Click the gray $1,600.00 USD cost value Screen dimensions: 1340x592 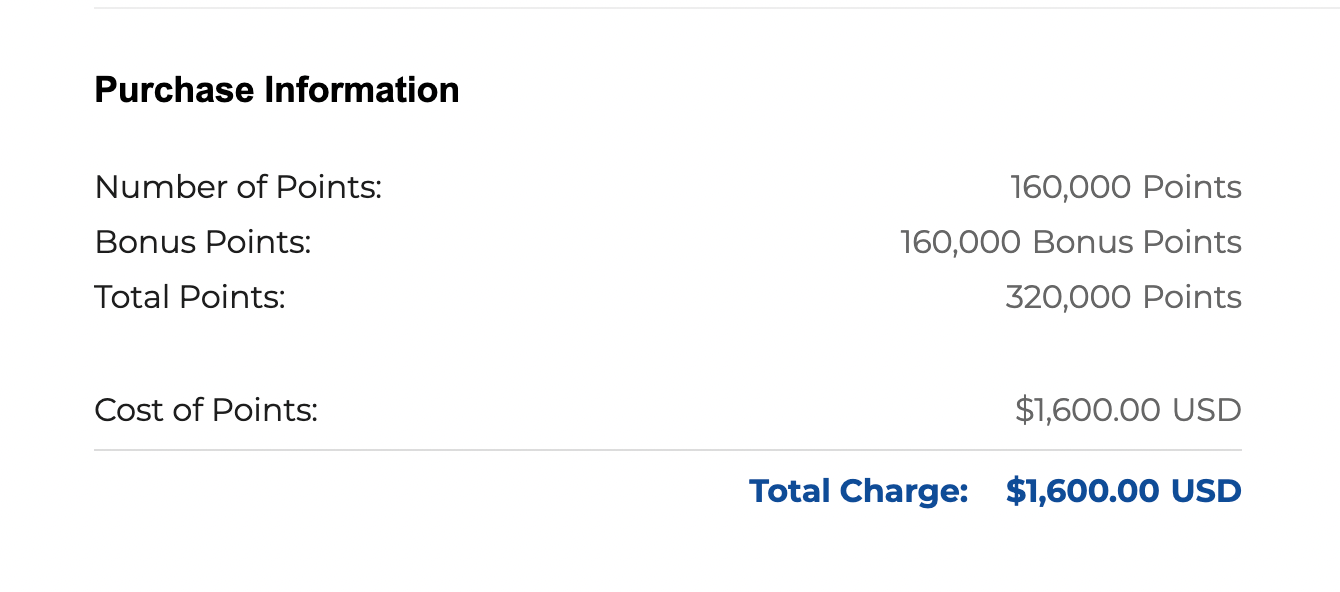tap(1127, 410)
